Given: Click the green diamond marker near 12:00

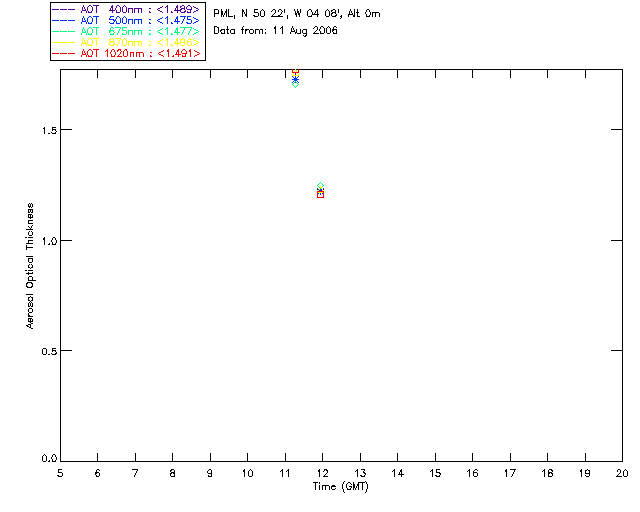Looking at the screenshot, I should (x=320, y=186).
